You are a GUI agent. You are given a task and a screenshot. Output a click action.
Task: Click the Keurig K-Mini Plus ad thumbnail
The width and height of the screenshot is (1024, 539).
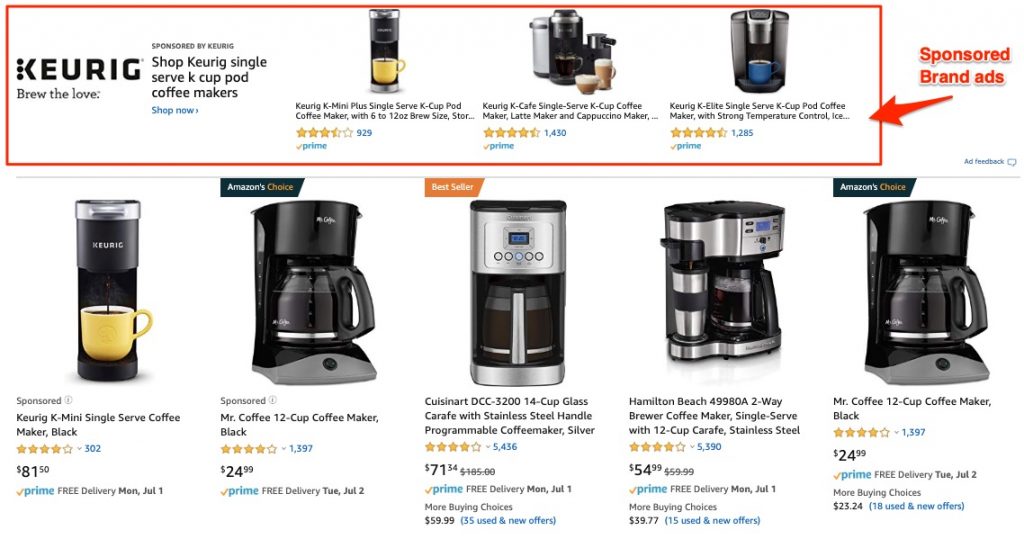click(384, 52)
